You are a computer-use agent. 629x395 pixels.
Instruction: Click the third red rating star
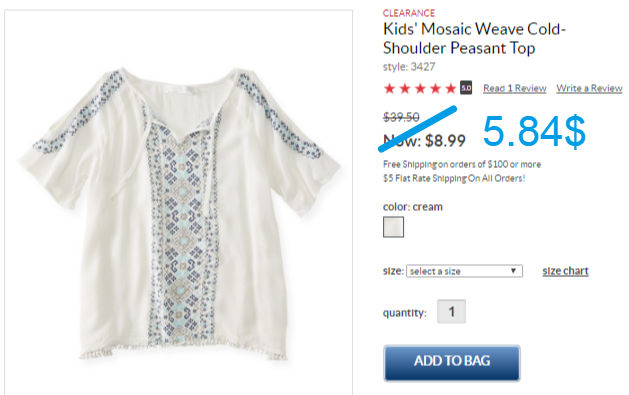420,88
